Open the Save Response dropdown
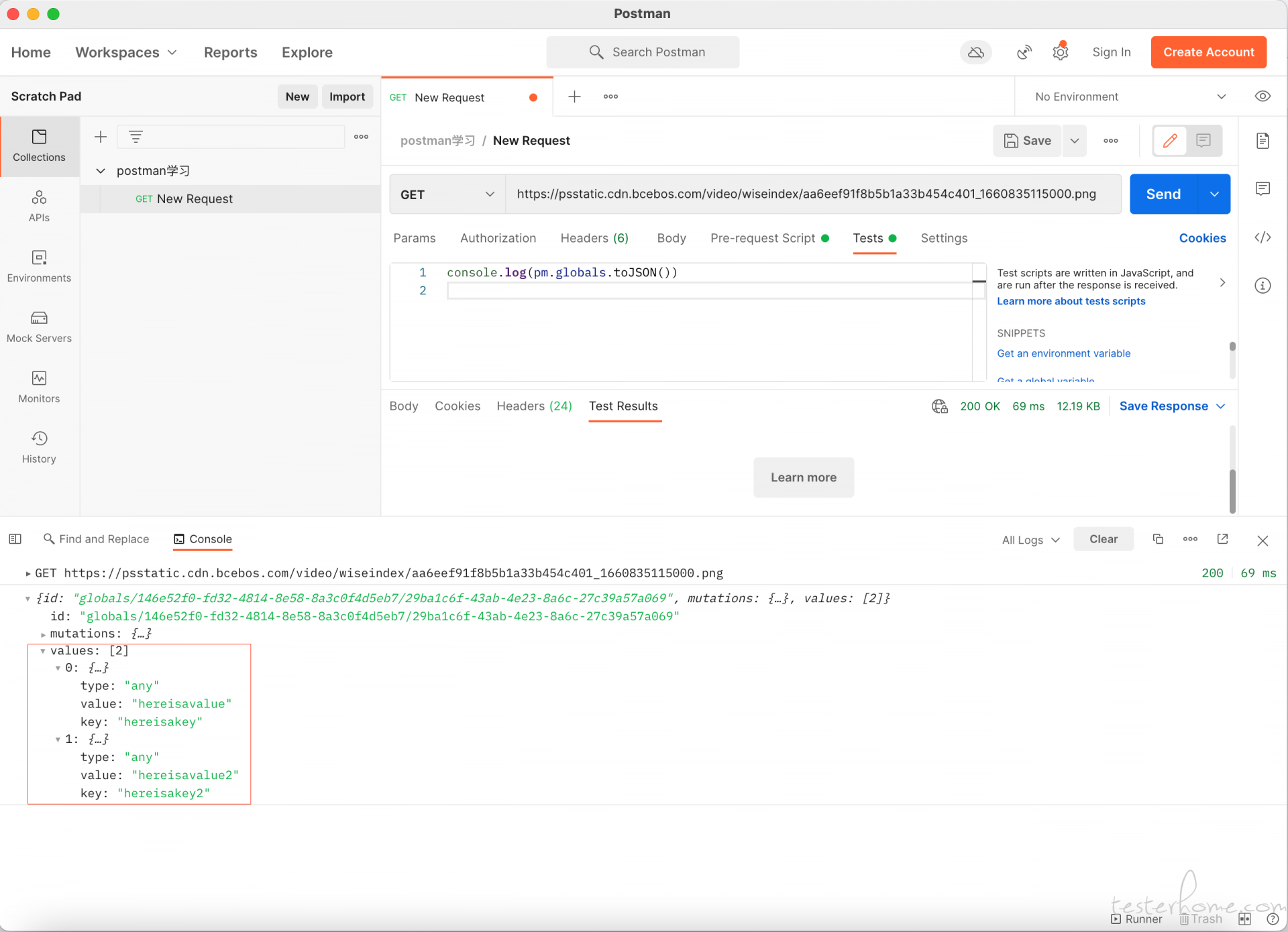The width and height of the screenshot is (1288, 932). (1172, 406)
